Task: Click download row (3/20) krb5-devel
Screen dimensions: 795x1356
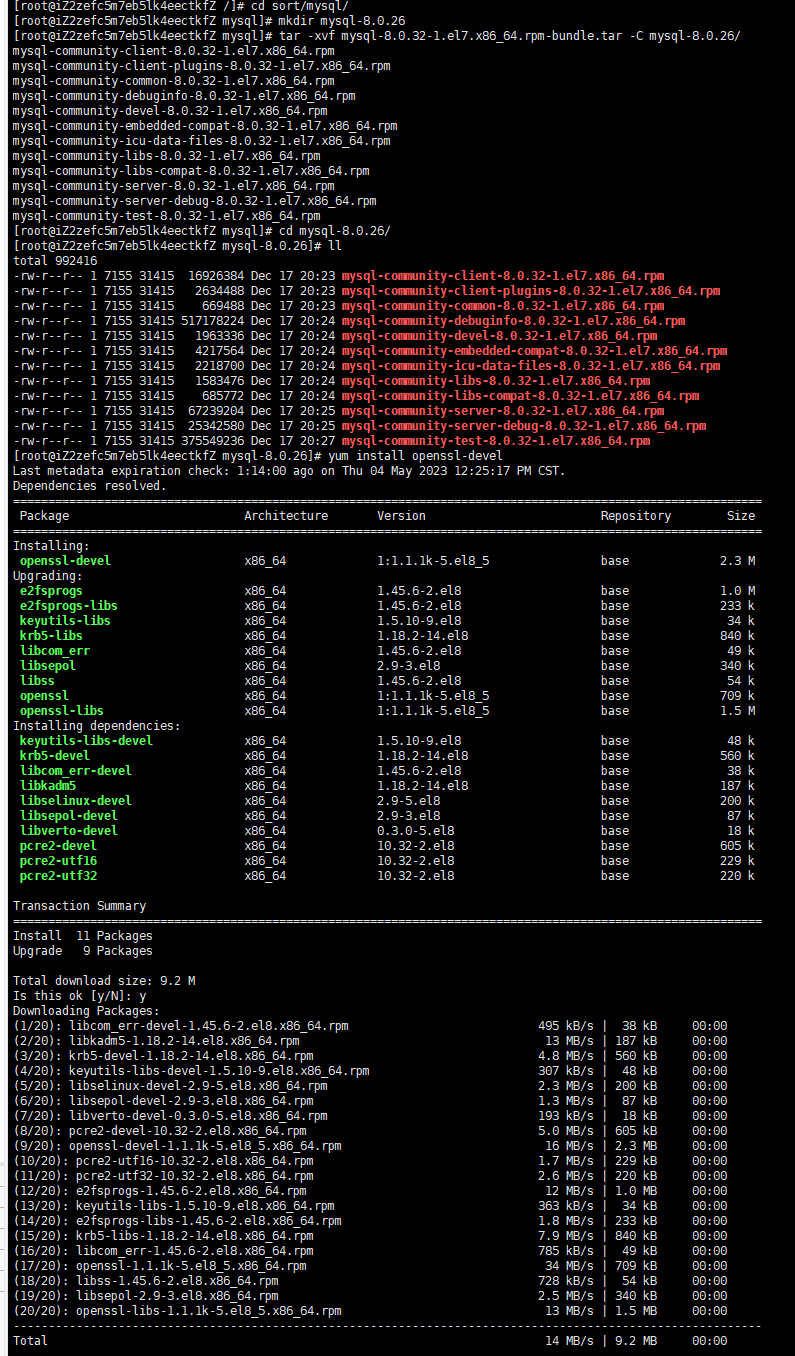Action: pyautogui.click(x=370, y=1056)
